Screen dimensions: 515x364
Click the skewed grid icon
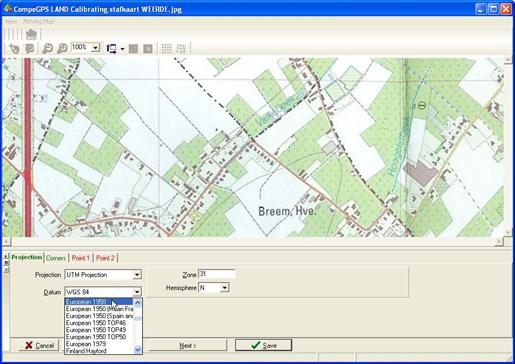181,49
